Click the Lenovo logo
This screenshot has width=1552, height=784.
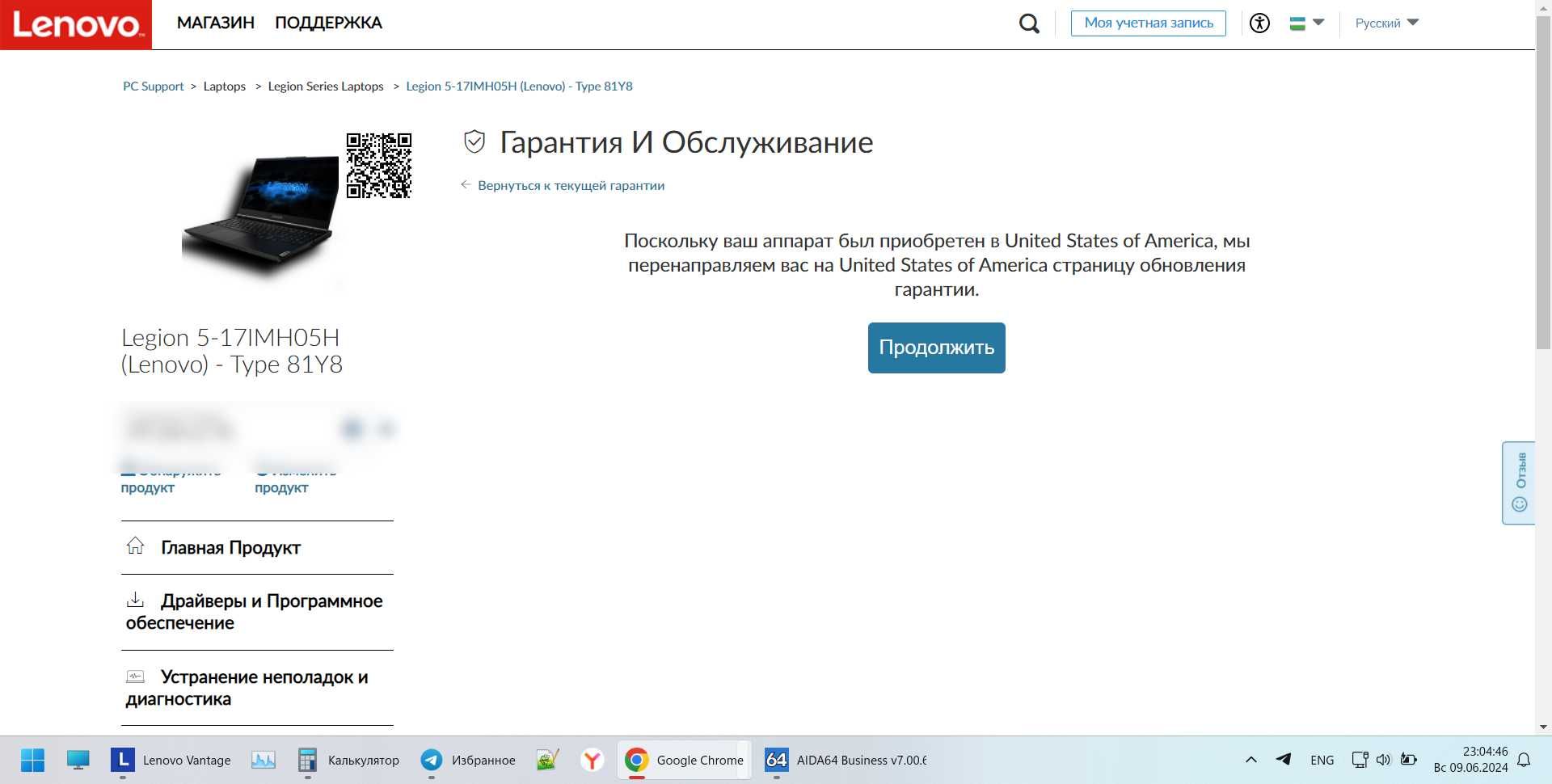76,24
